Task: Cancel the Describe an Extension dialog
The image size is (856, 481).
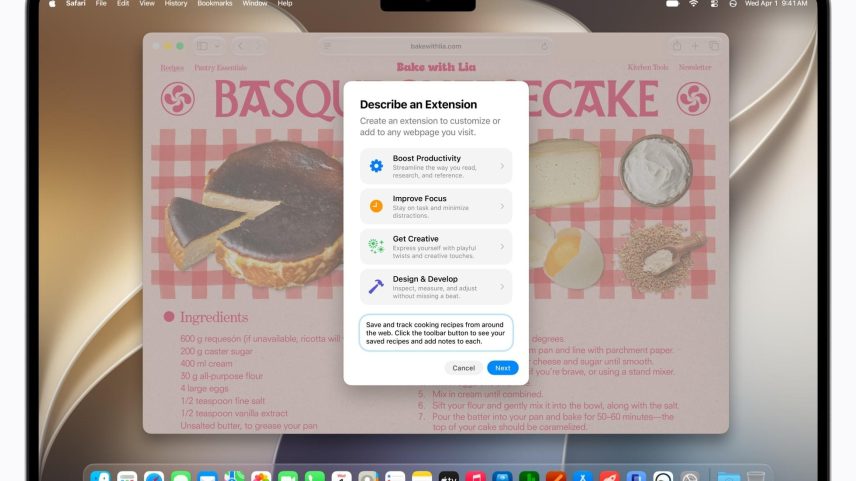Action: [463, 368]
